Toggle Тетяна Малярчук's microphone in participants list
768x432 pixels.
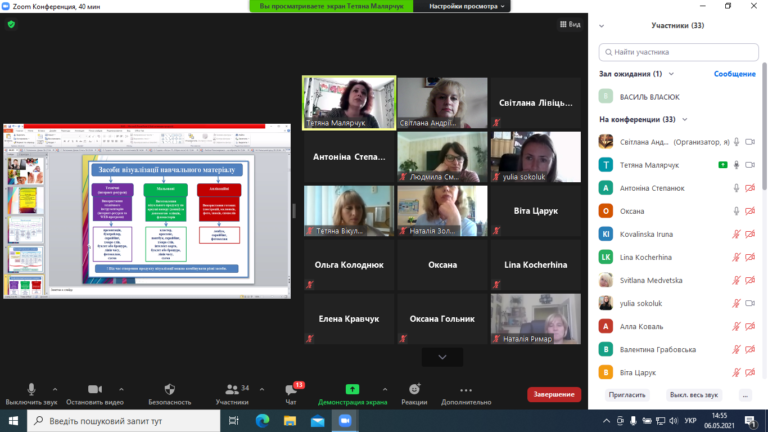(x=736, y=165)
